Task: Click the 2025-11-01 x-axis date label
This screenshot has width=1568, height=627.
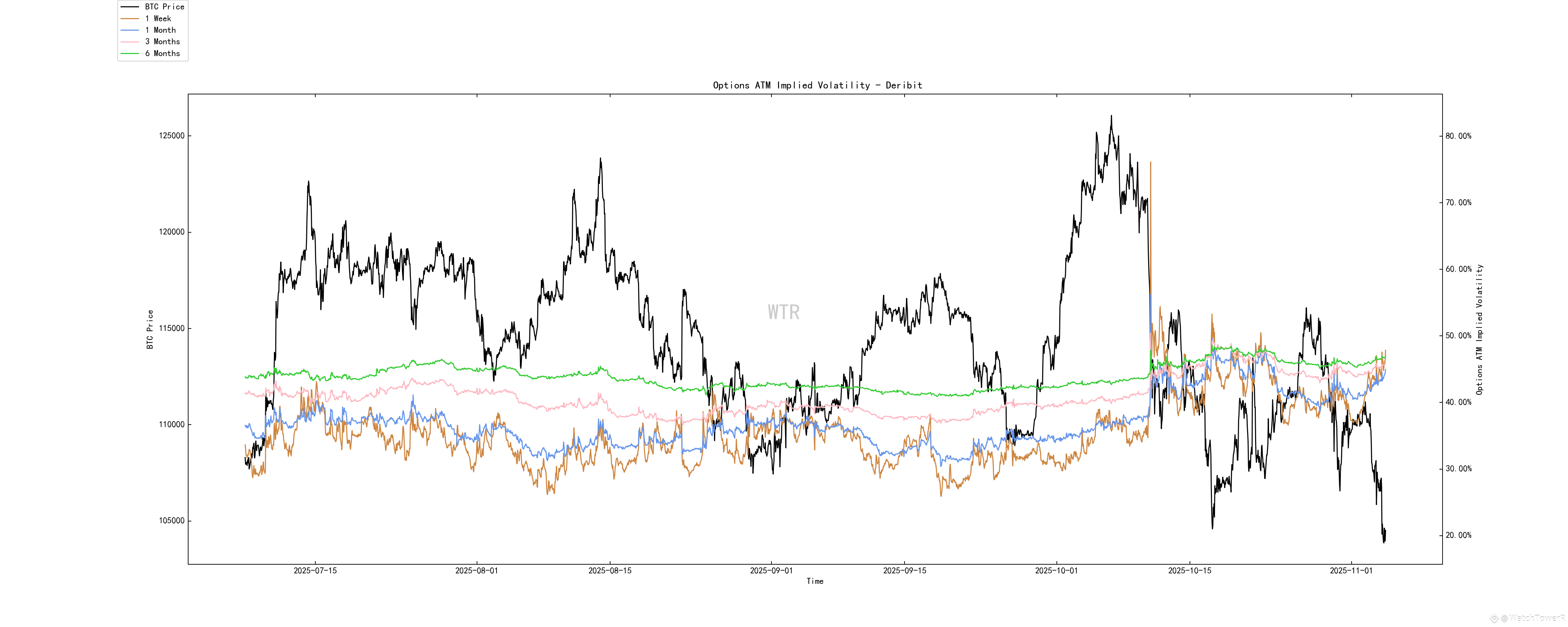Action: point(1351,571)
